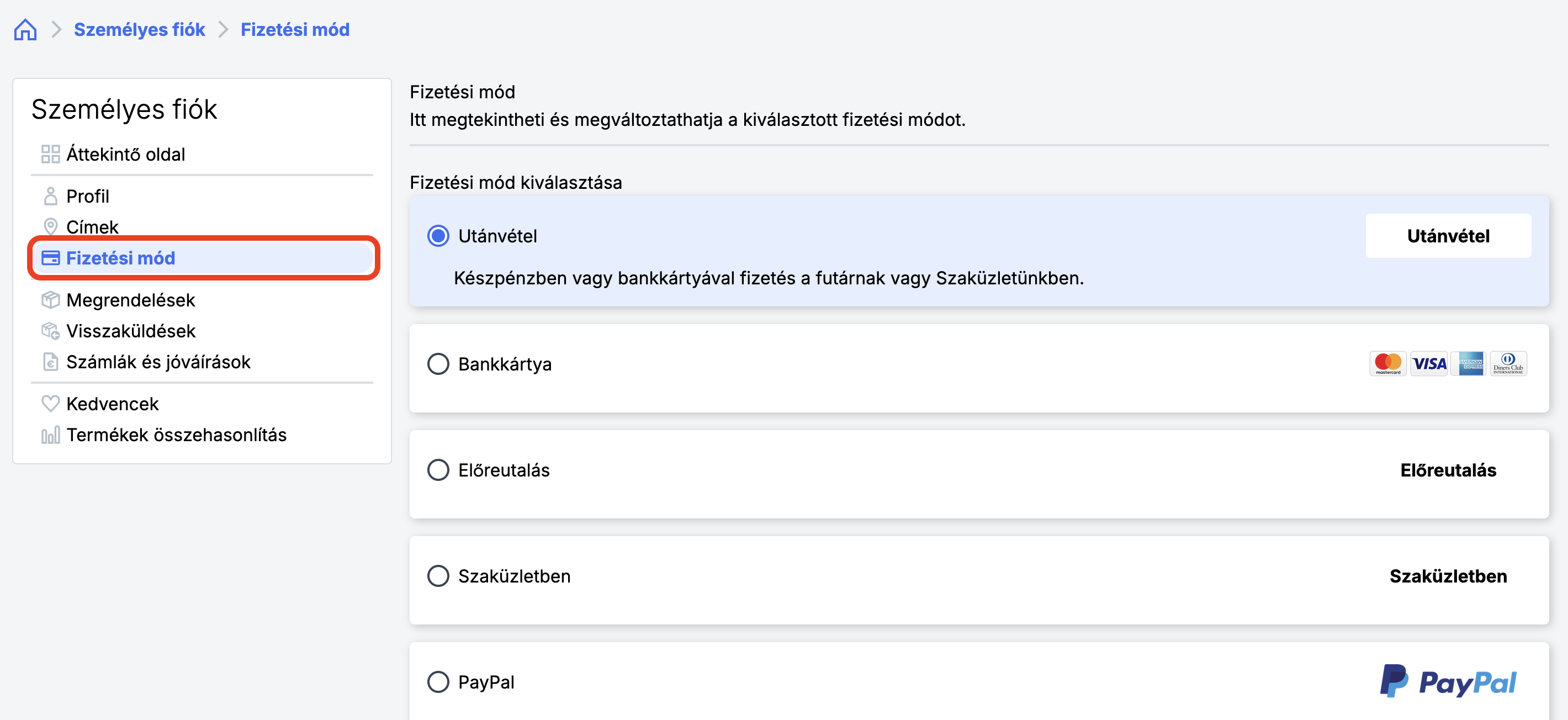This screenshot has height=720, width=1568.
Task: Click the Termékek összehasonlítás chart icon
Action: point(51,435)
